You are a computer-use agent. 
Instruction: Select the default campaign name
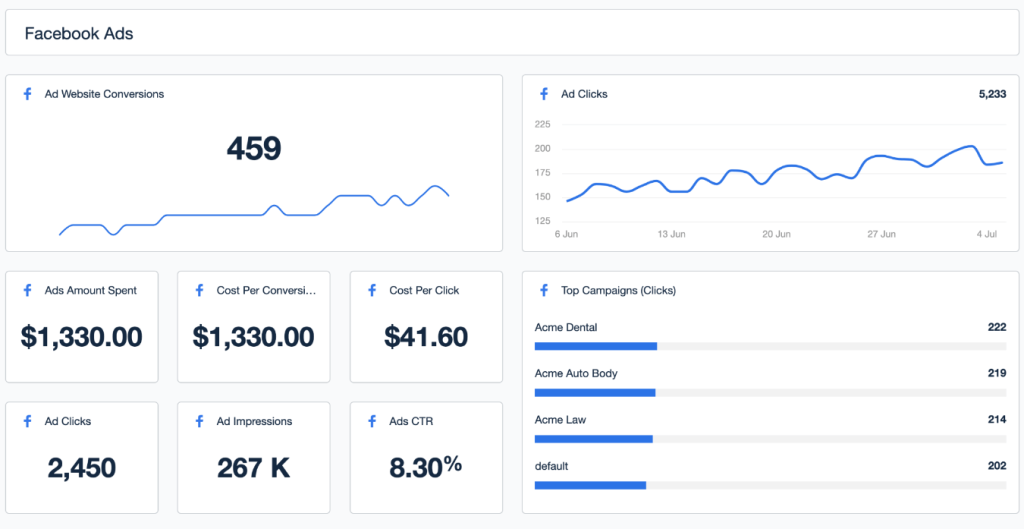[x=551, y=466]
